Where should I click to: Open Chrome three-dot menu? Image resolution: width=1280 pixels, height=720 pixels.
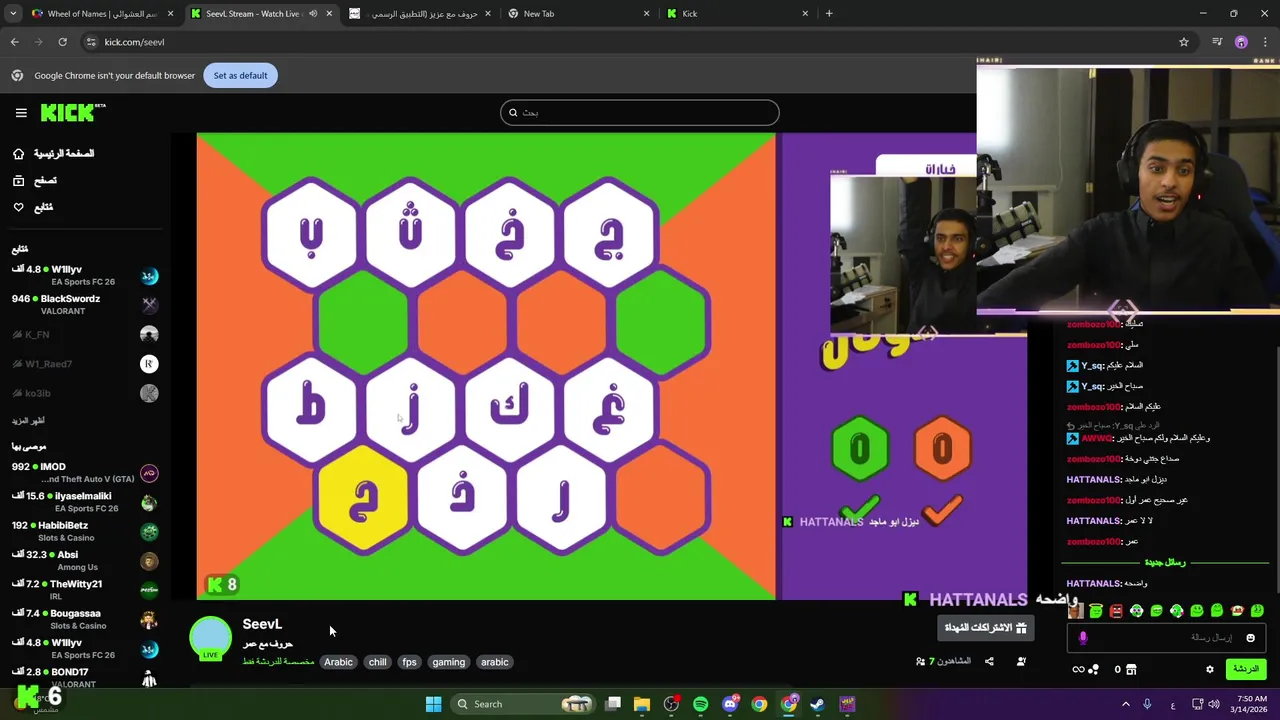[1265, 42]
